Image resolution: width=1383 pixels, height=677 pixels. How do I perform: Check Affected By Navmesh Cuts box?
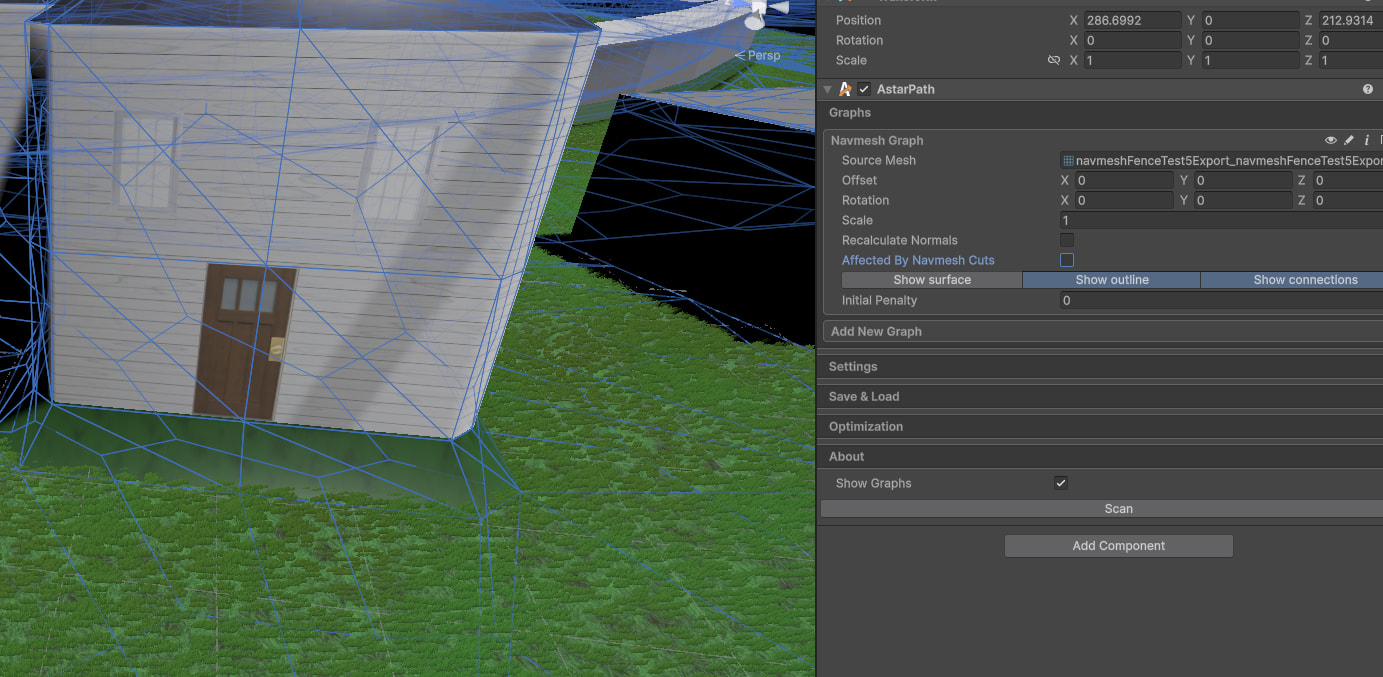click(x=1067, y=260)
